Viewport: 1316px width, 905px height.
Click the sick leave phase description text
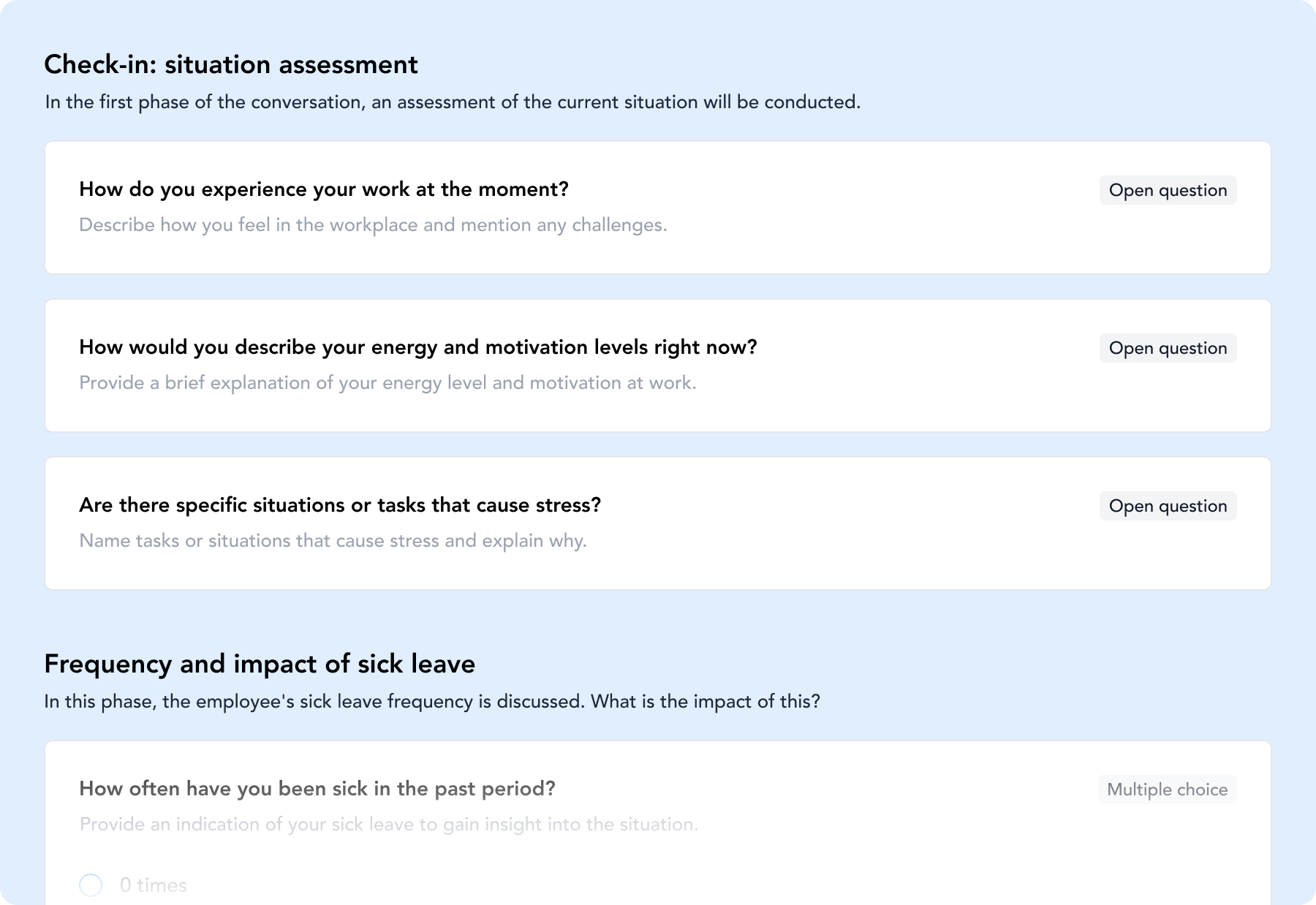point(432,702)
